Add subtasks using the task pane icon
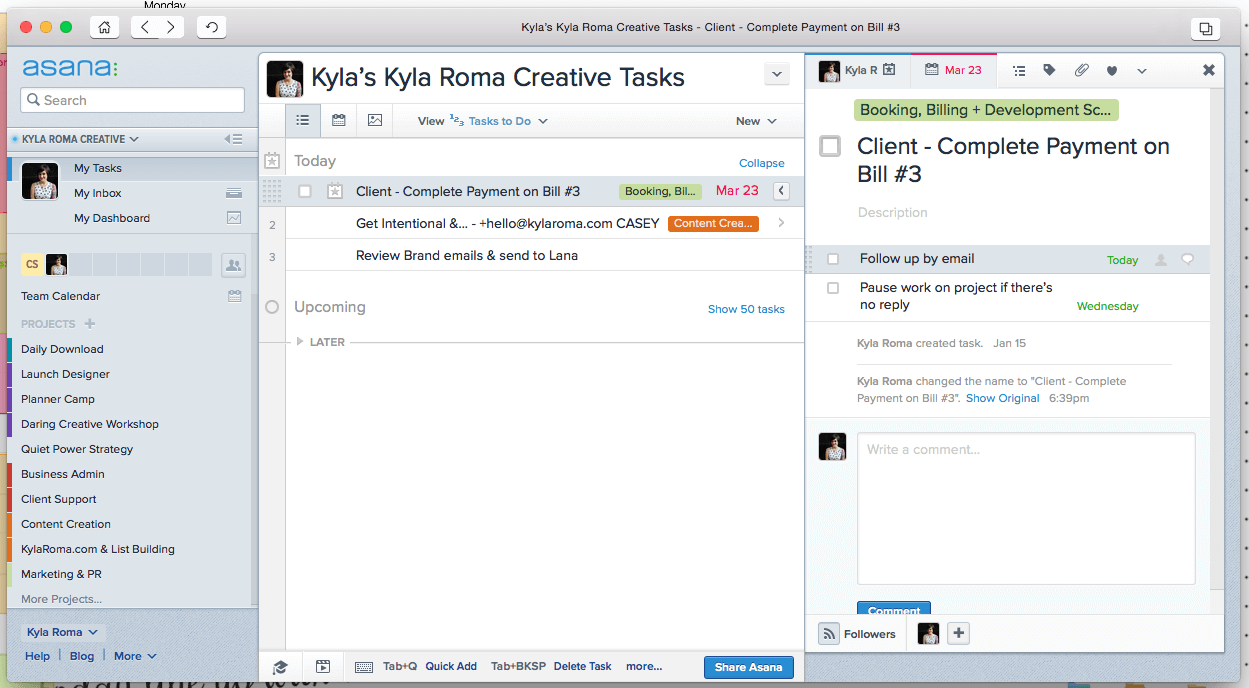 pyautogui.click(x=1019, y=70)
